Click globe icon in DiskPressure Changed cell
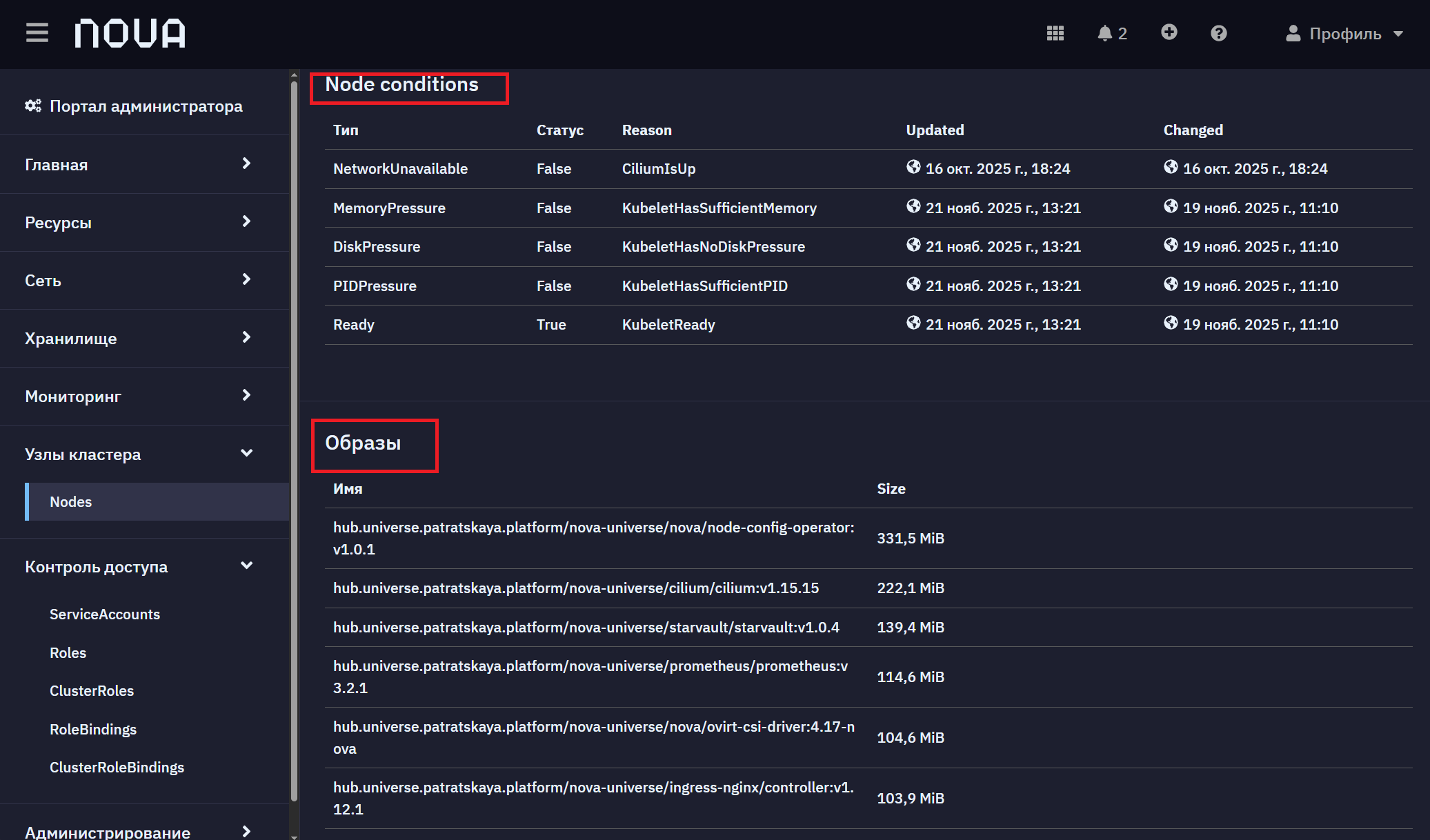This screenshot has height=840, width=1430. tap(1171, 245)
